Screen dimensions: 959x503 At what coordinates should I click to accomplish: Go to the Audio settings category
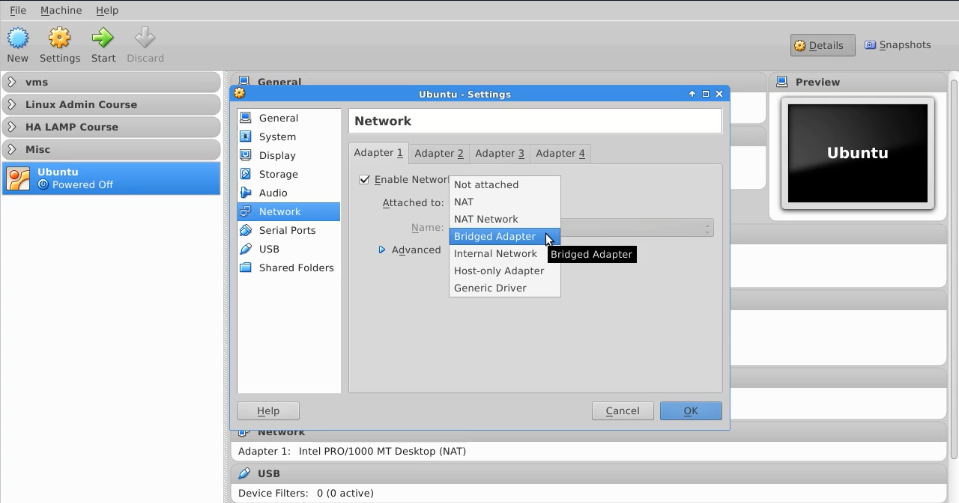point(273,193)
